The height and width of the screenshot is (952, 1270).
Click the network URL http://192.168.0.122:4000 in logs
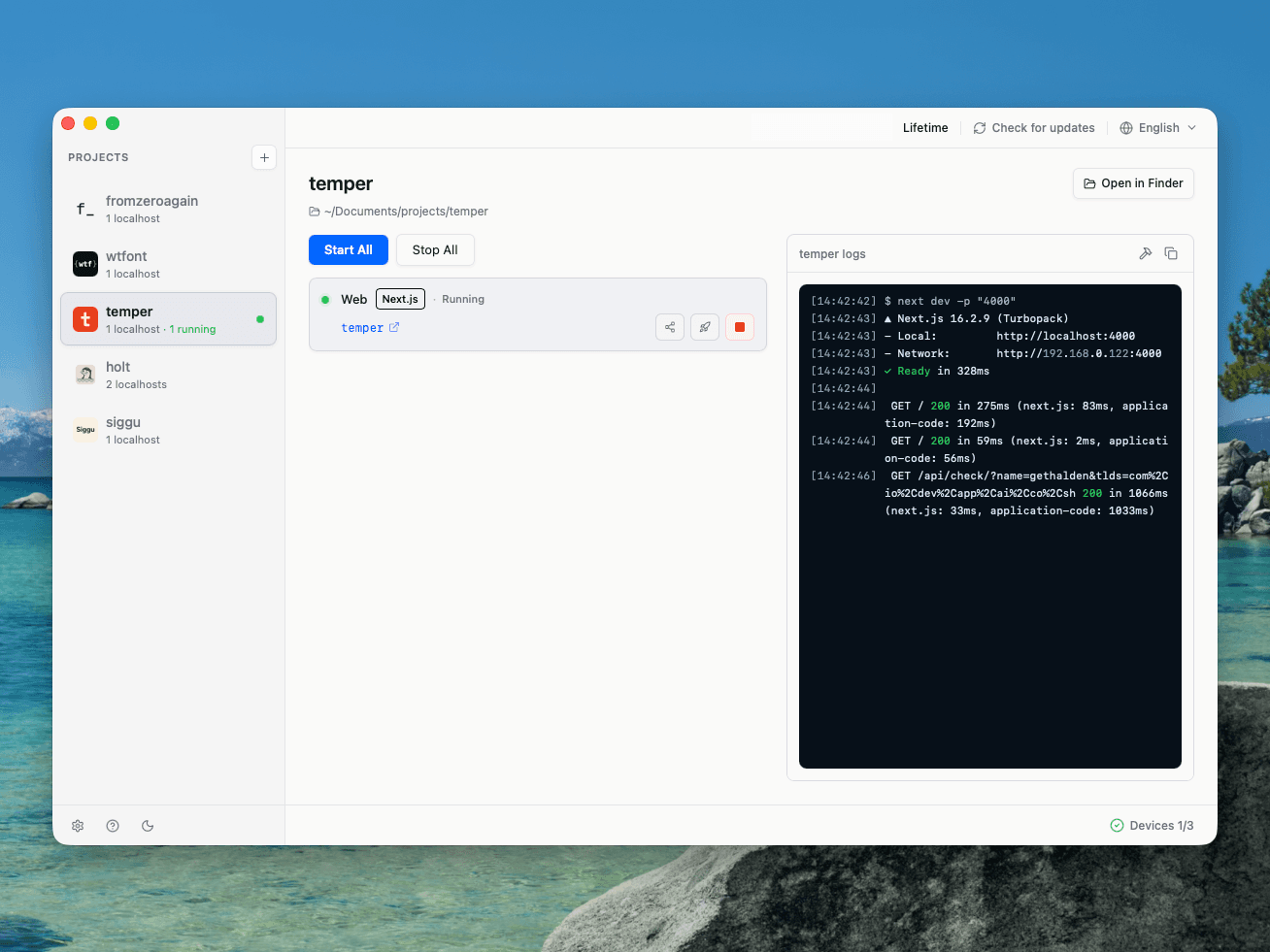(x=1079, y=353)
